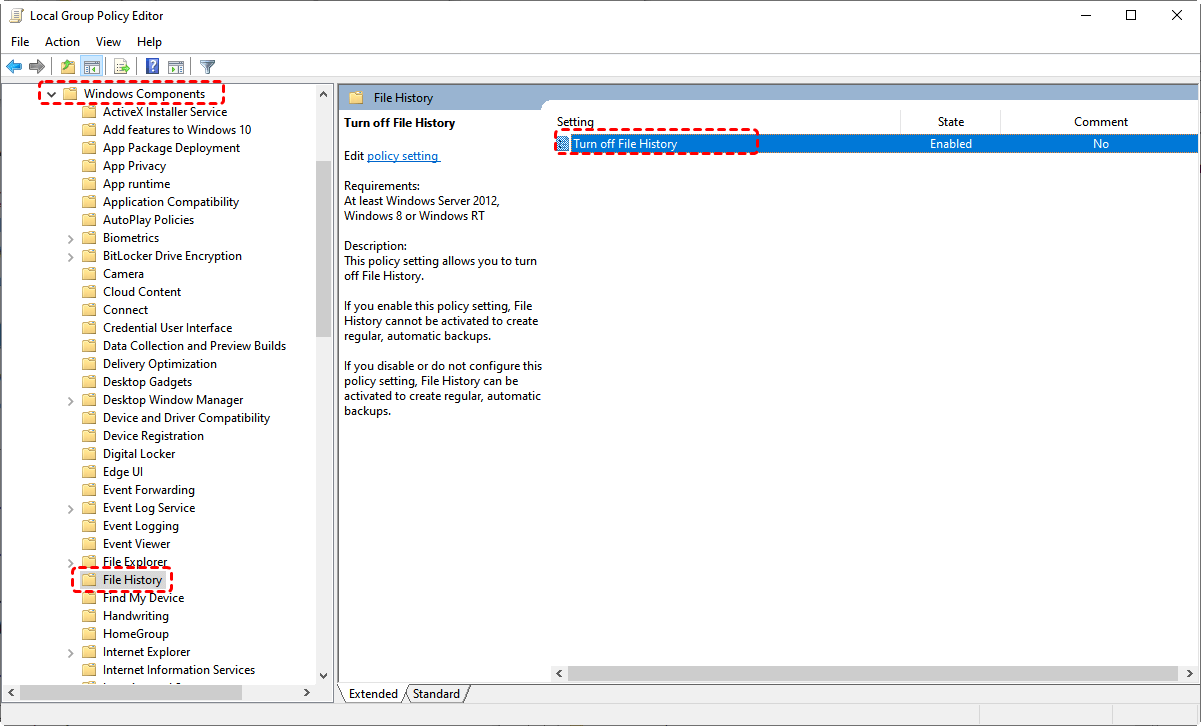Toggle the Show/Hide Console Tree icon
Screen dimensions: 1201x726
[91, 66]
